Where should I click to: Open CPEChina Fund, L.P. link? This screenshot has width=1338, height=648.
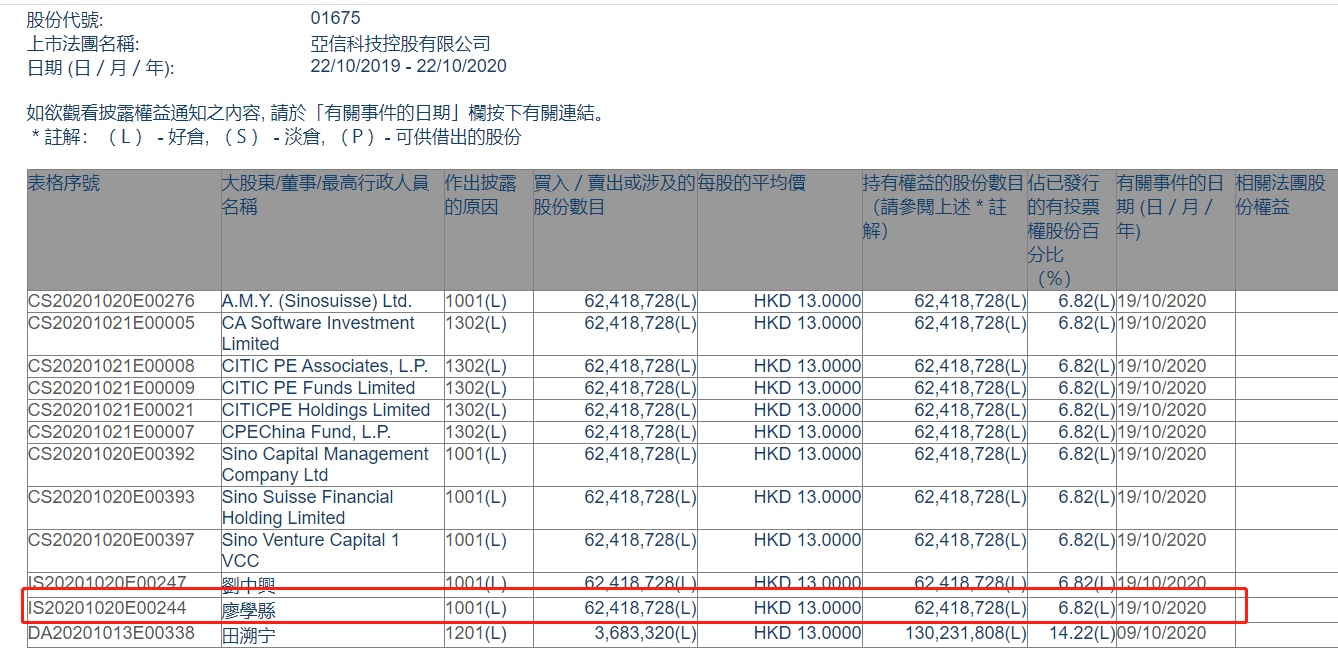(306, 432)
